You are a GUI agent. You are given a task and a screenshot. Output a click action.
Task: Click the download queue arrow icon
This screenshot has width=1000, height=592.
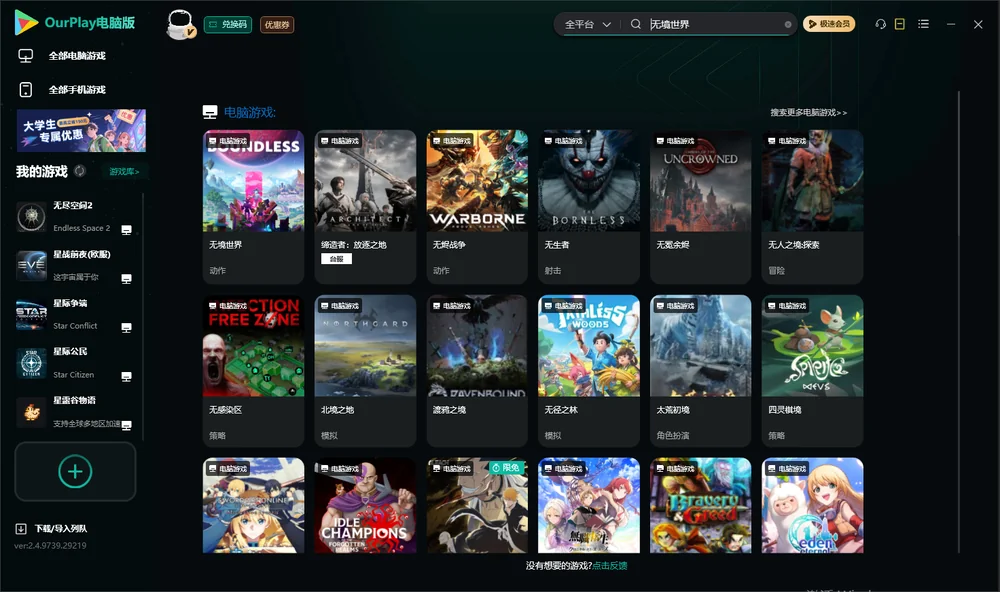[x=20, y=528]
